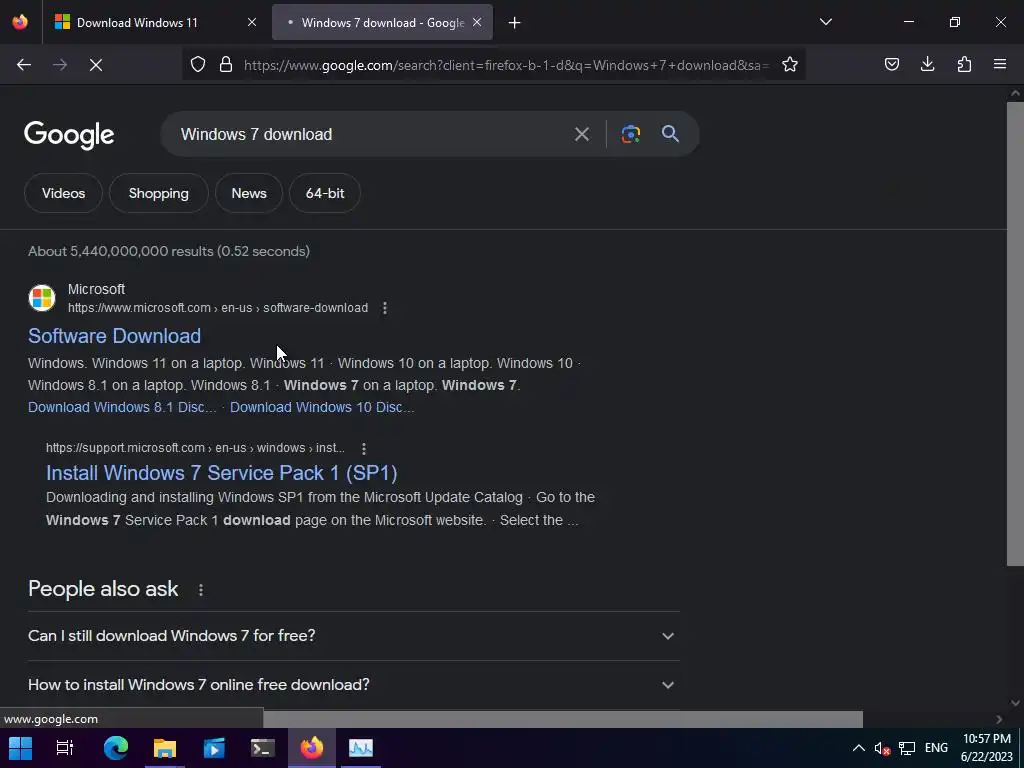
Task: Save to Pocket icon in toolbar
Action: pyautogui.click(x=892, y=65)
